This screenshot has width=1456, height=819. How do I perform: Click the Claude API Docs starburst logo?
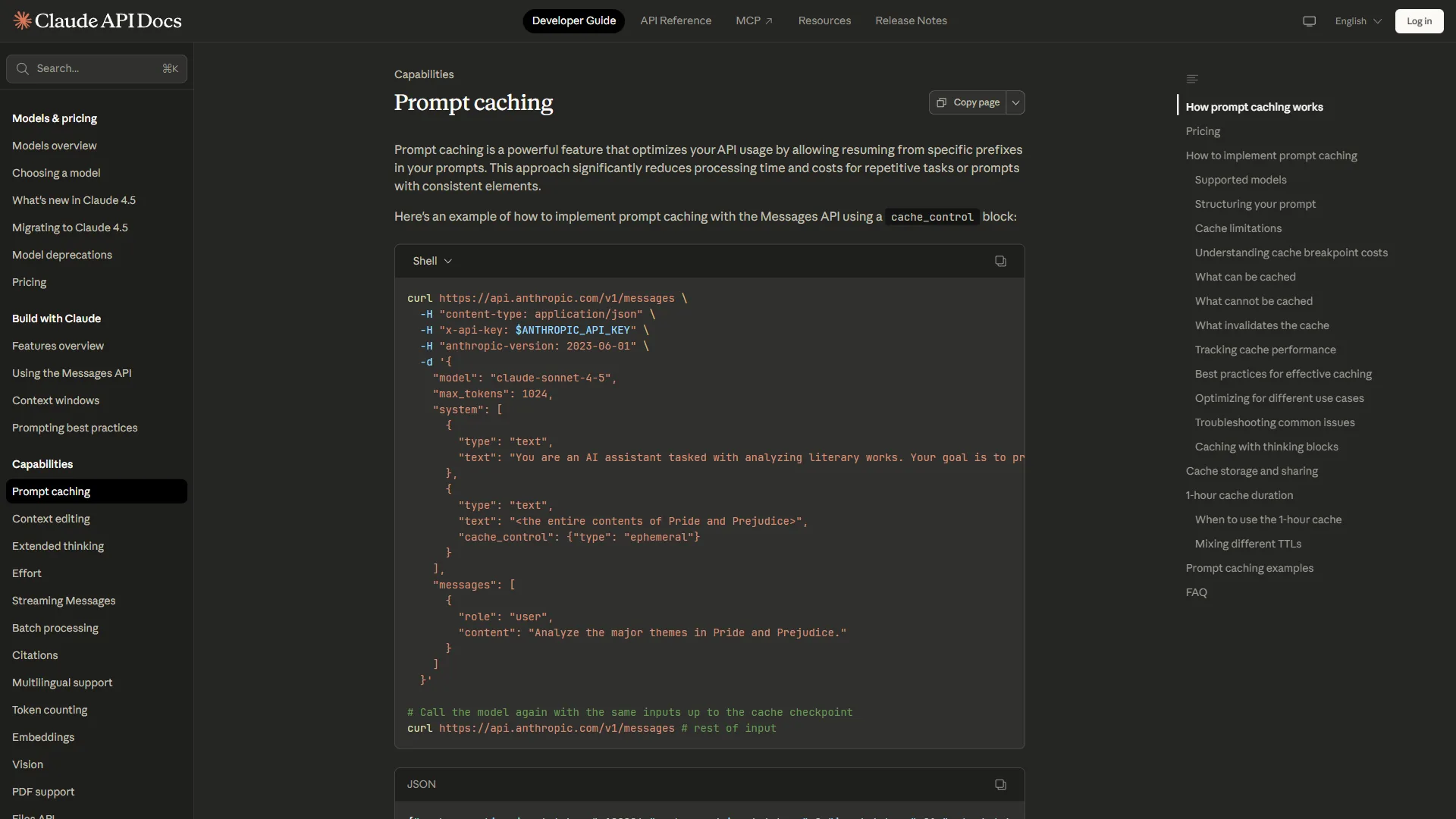(x=22, y=20)
